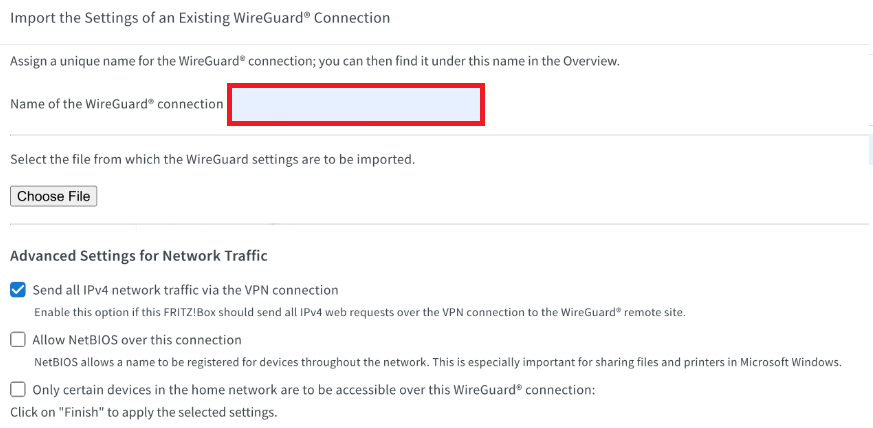Click the "Name of the WireGuard connection" label

click(116, 104)
